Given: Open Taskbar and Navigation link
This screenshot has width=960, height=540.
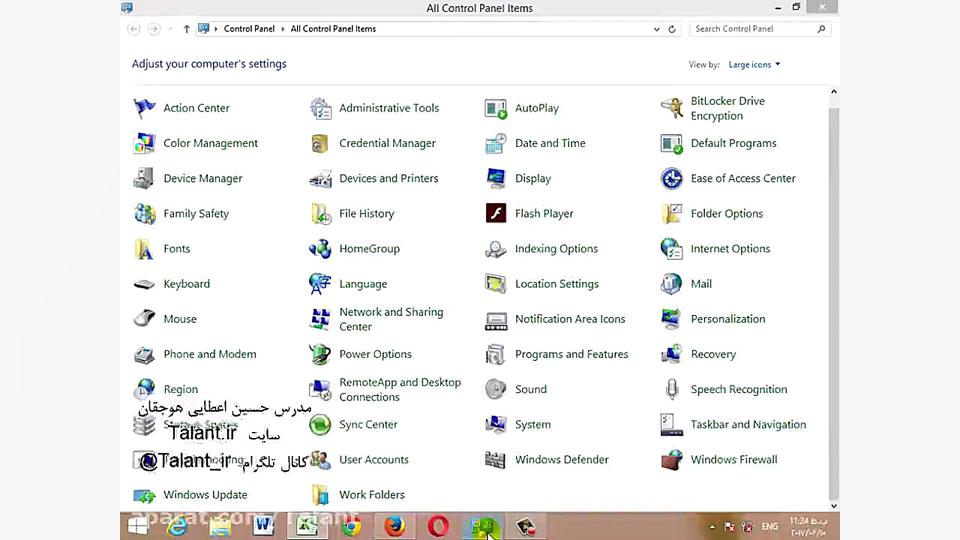Looking at the screenshot, I should 748,424.
